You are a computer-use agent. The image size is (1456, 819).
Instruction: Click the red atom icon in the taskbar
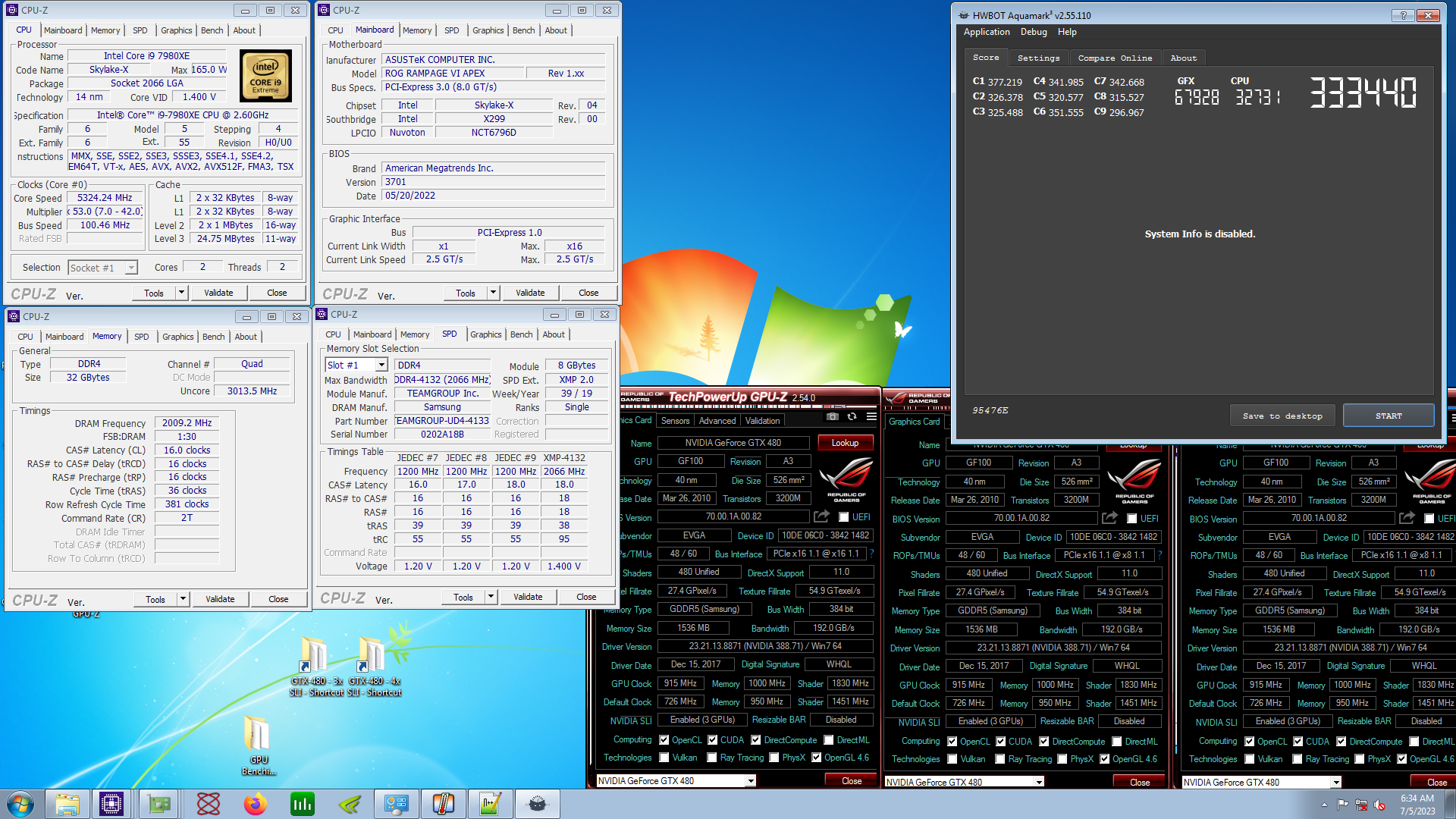(x=209, y=804)
